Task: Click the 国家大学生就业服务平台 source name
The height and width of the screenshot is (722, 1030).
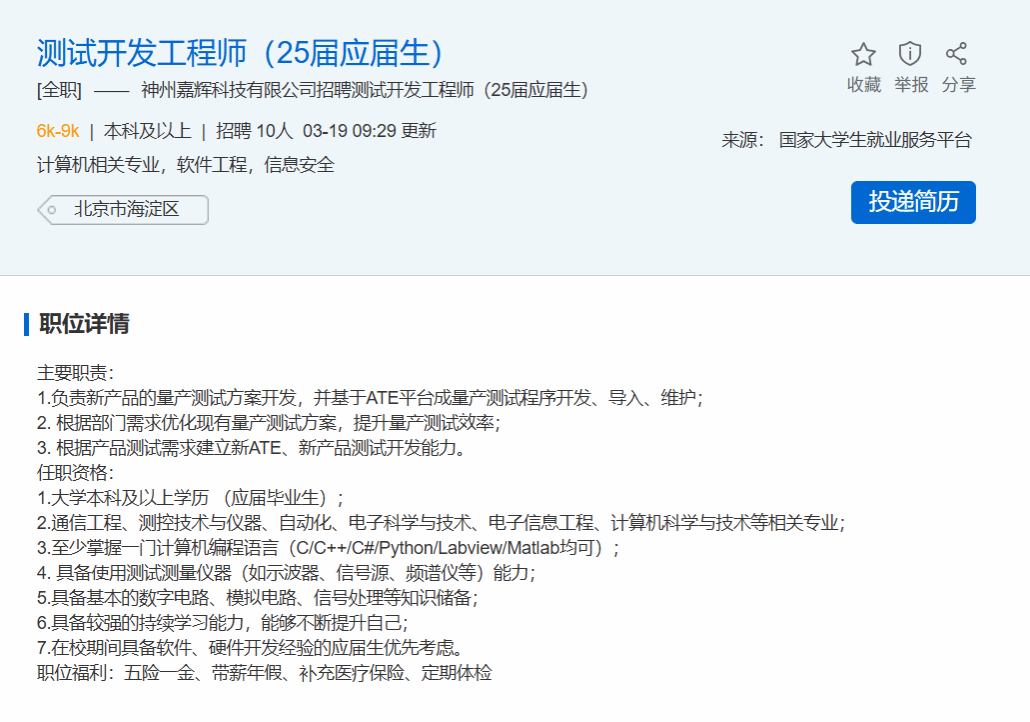Action: pos(875,140)
